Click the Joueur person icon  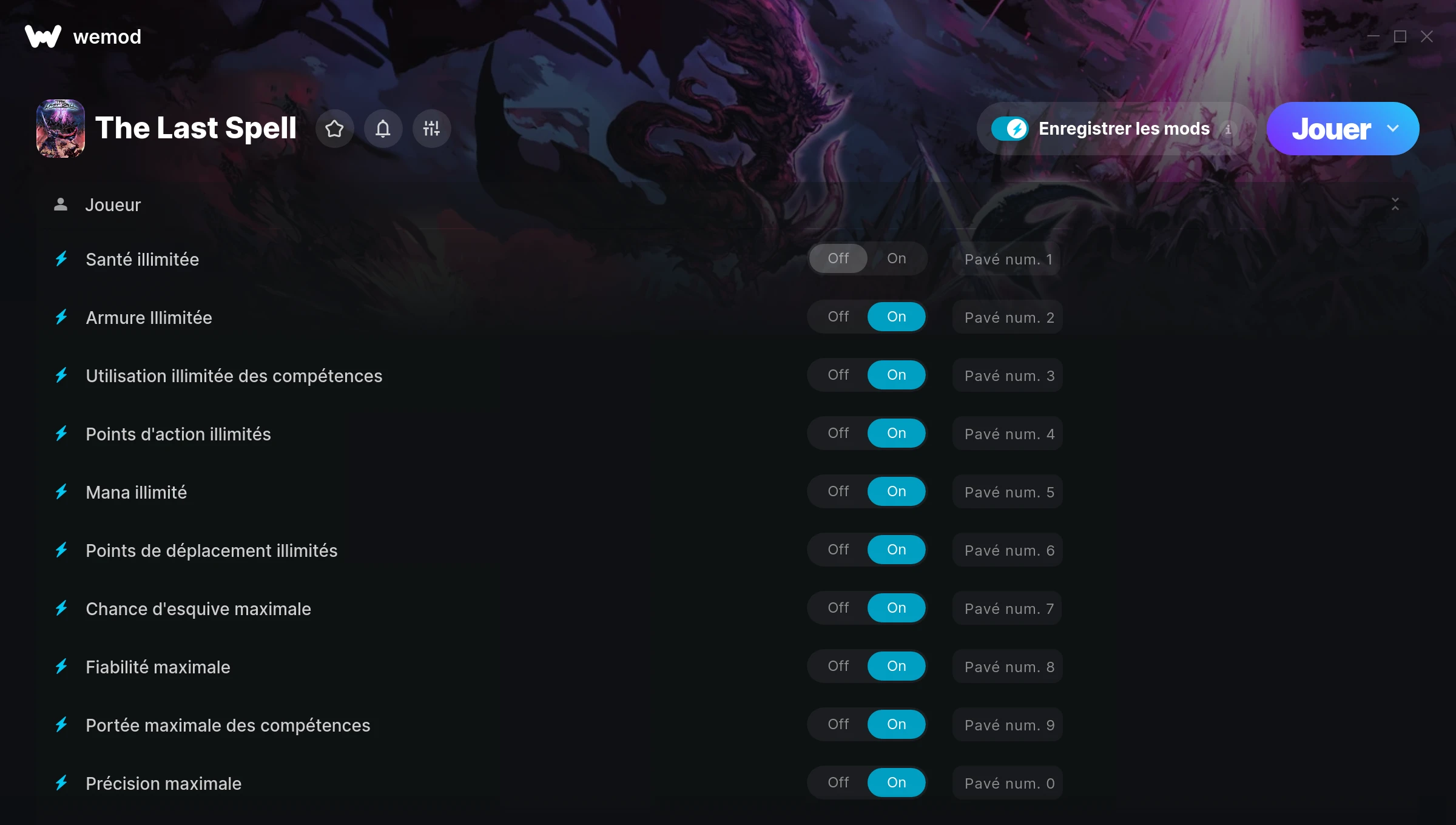tap(61, 204)
